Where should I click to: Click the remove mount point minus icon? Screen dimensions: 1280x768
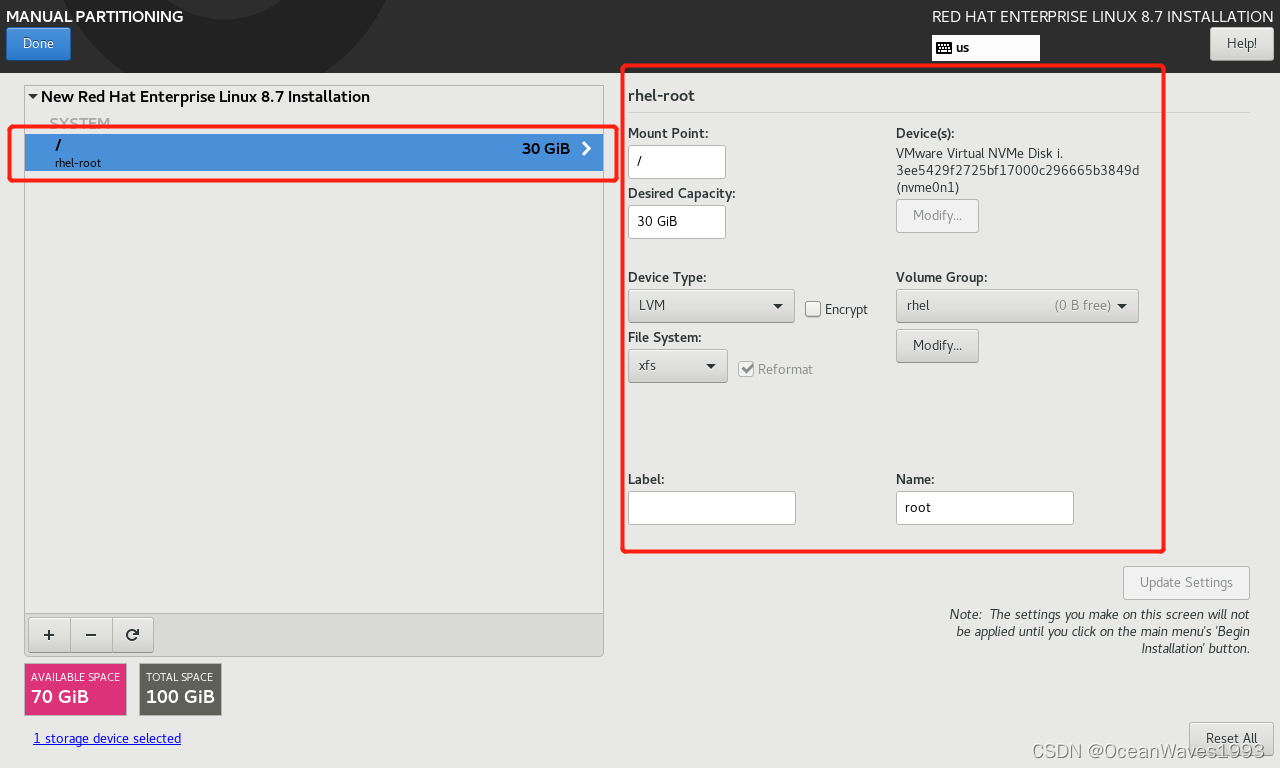91,634
